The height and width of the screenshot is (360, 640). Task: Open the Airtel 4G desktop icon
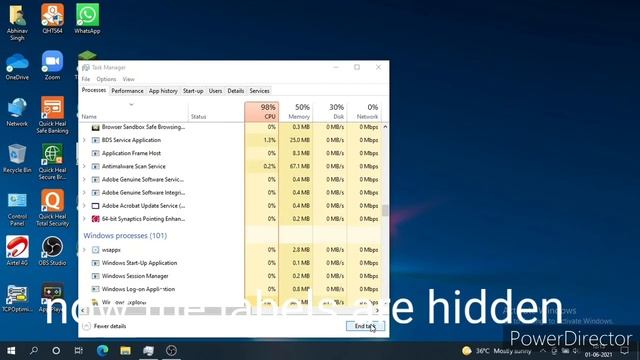(x=17, y=251)
